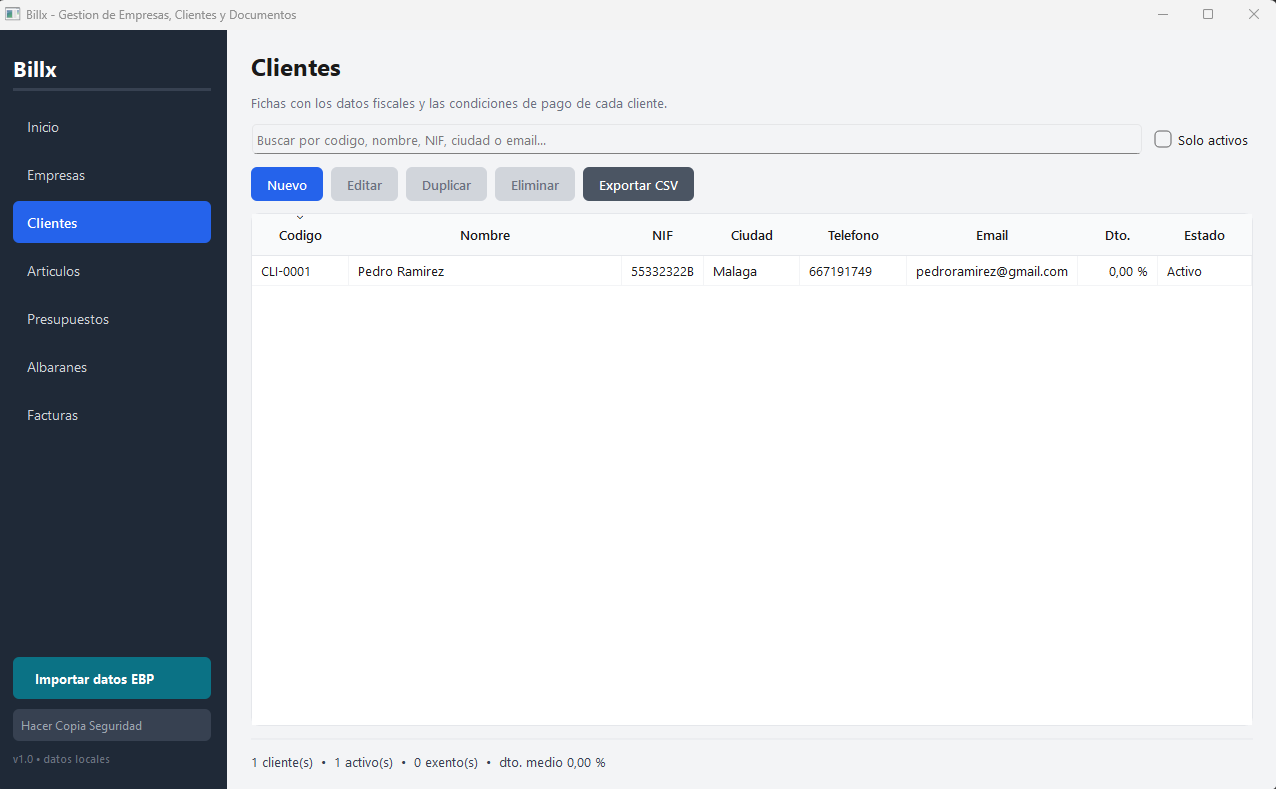Open the Inicio section
The image size is (1276, 789).
(x=112, y=127)
